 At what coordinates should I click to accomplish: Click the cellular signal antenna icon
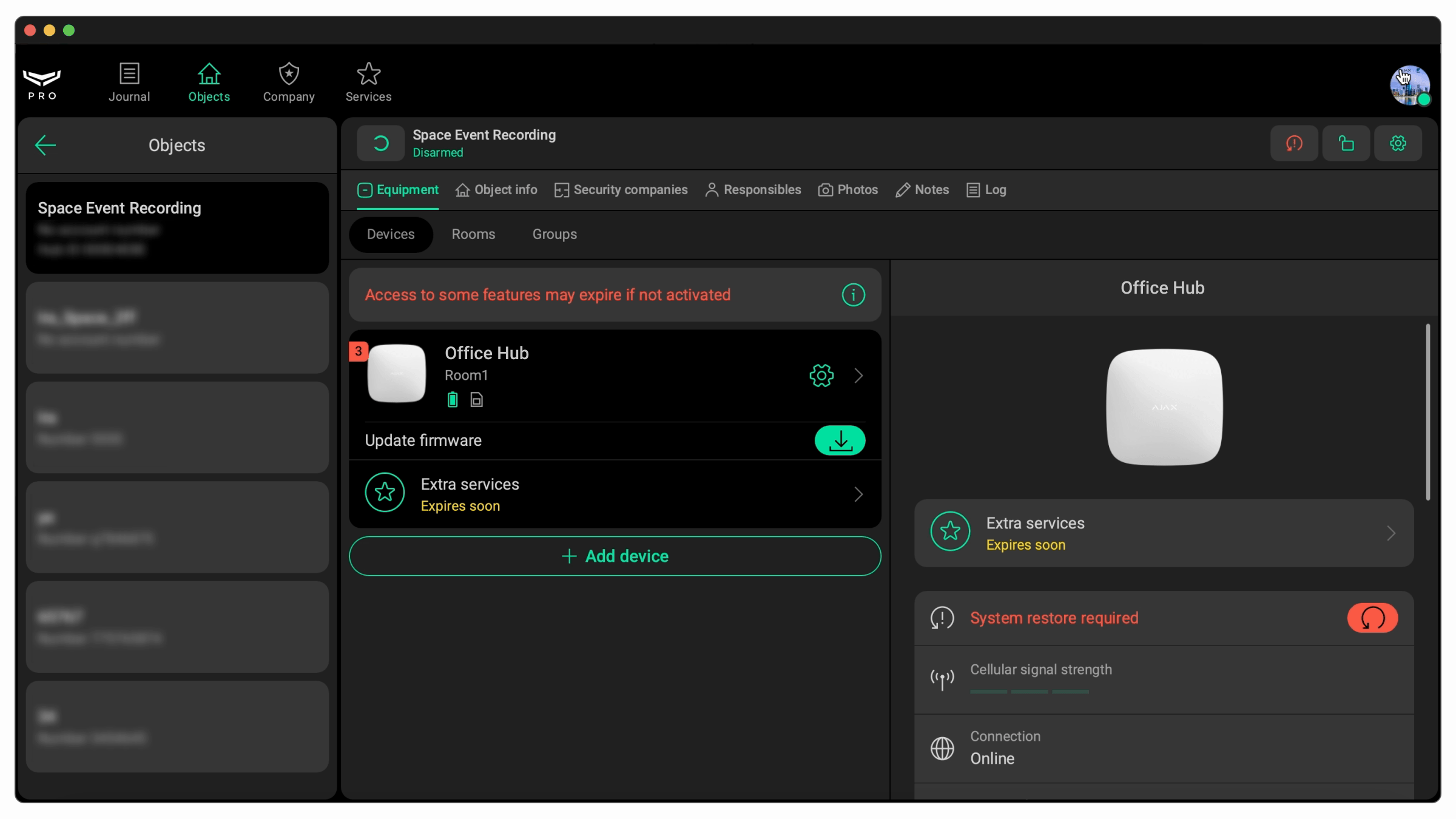click(942, 679)
